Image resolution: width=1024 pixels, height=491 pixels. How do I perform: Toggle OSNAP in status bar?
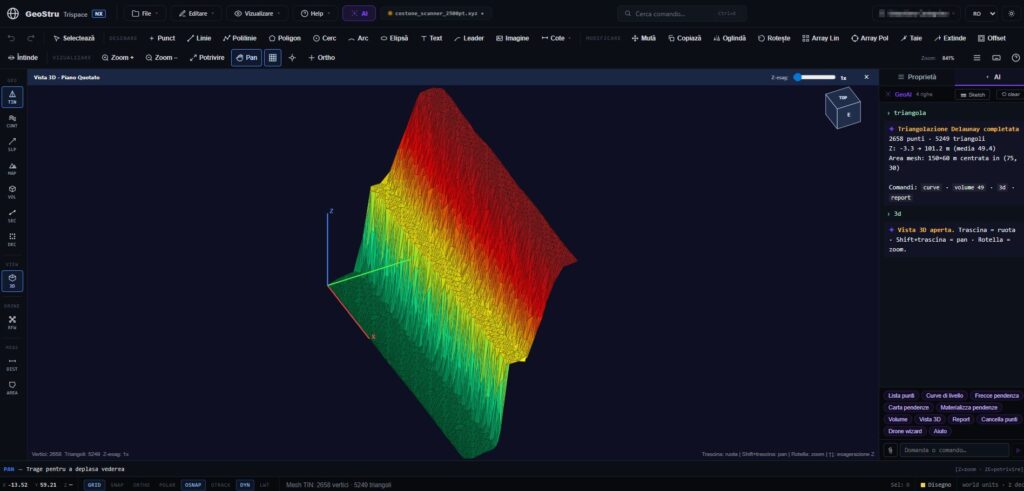pos(193,485)
